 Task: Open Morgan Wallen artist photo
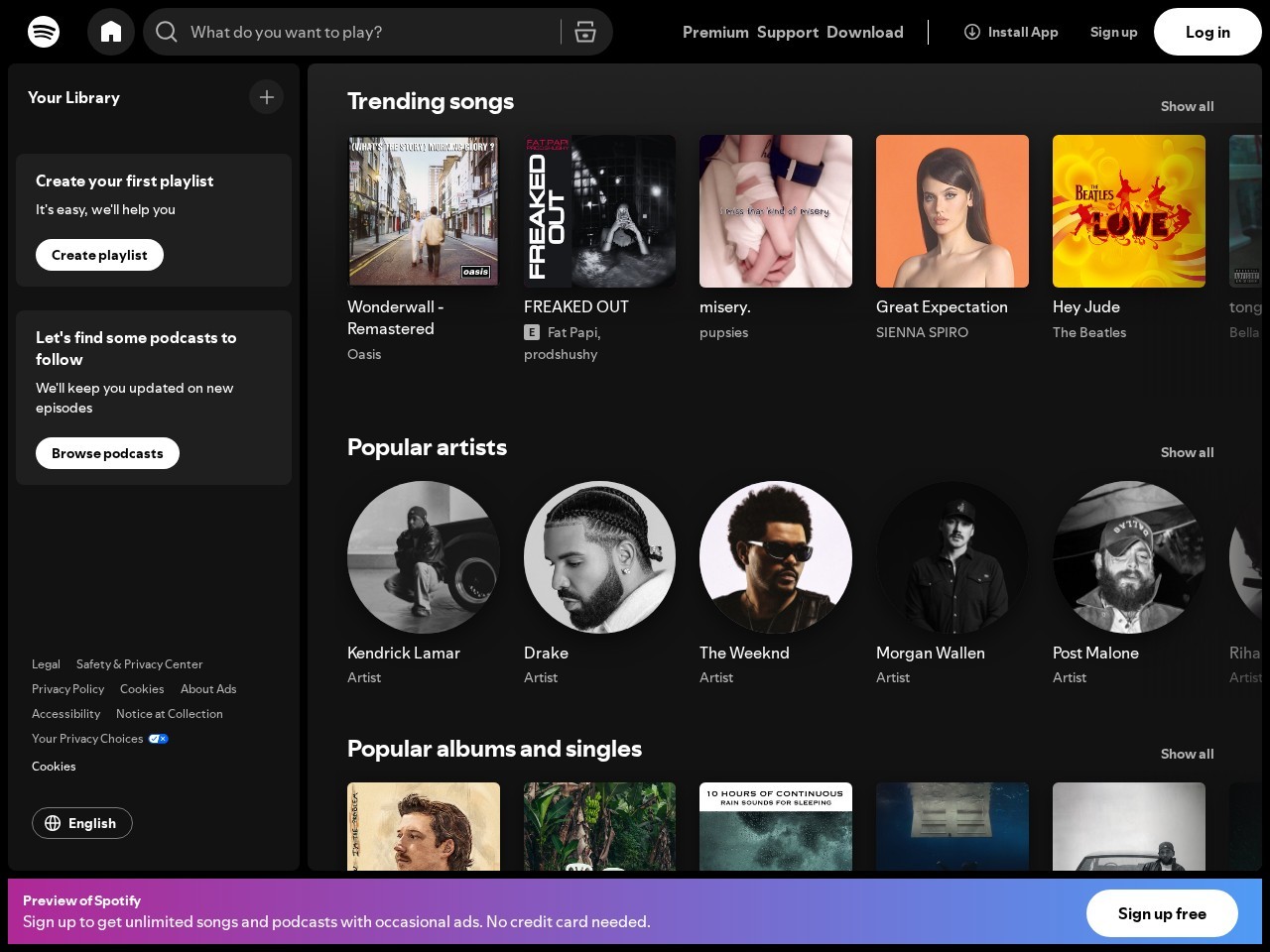click(x=952, y=557)
